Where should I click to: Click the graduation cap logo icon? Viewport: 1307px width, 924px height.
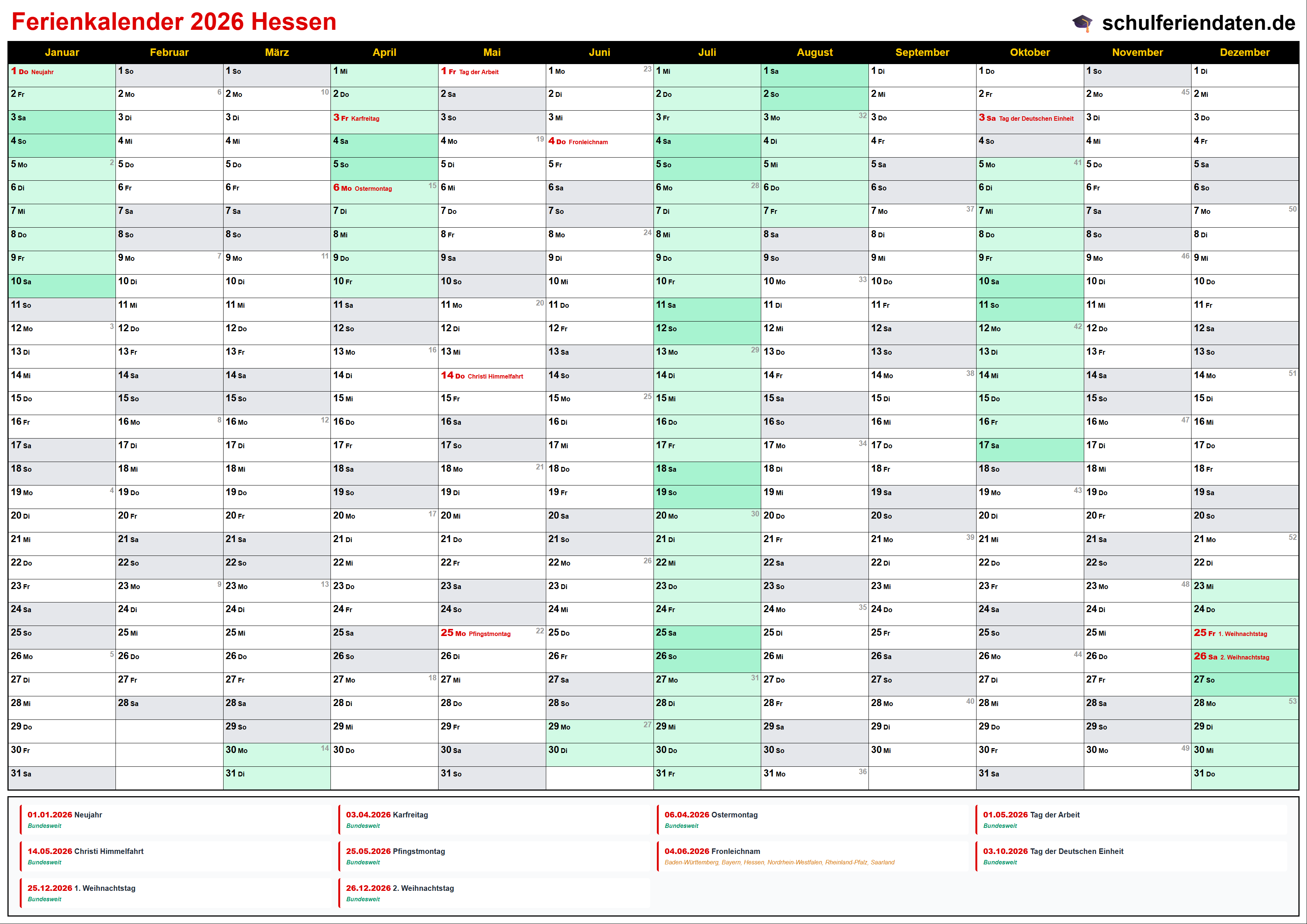tap(1082, 23)
